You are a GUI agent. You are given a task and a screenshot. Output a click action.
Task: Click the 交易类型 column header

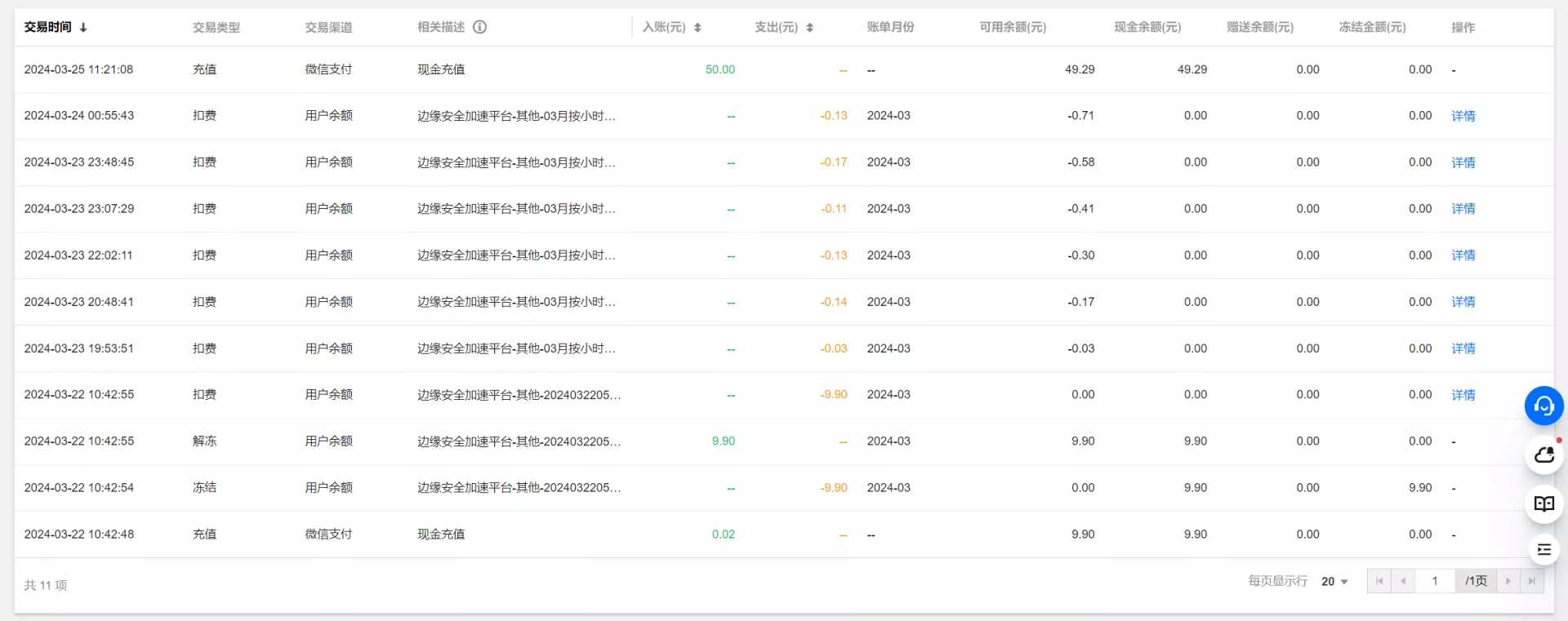[216, 28]
